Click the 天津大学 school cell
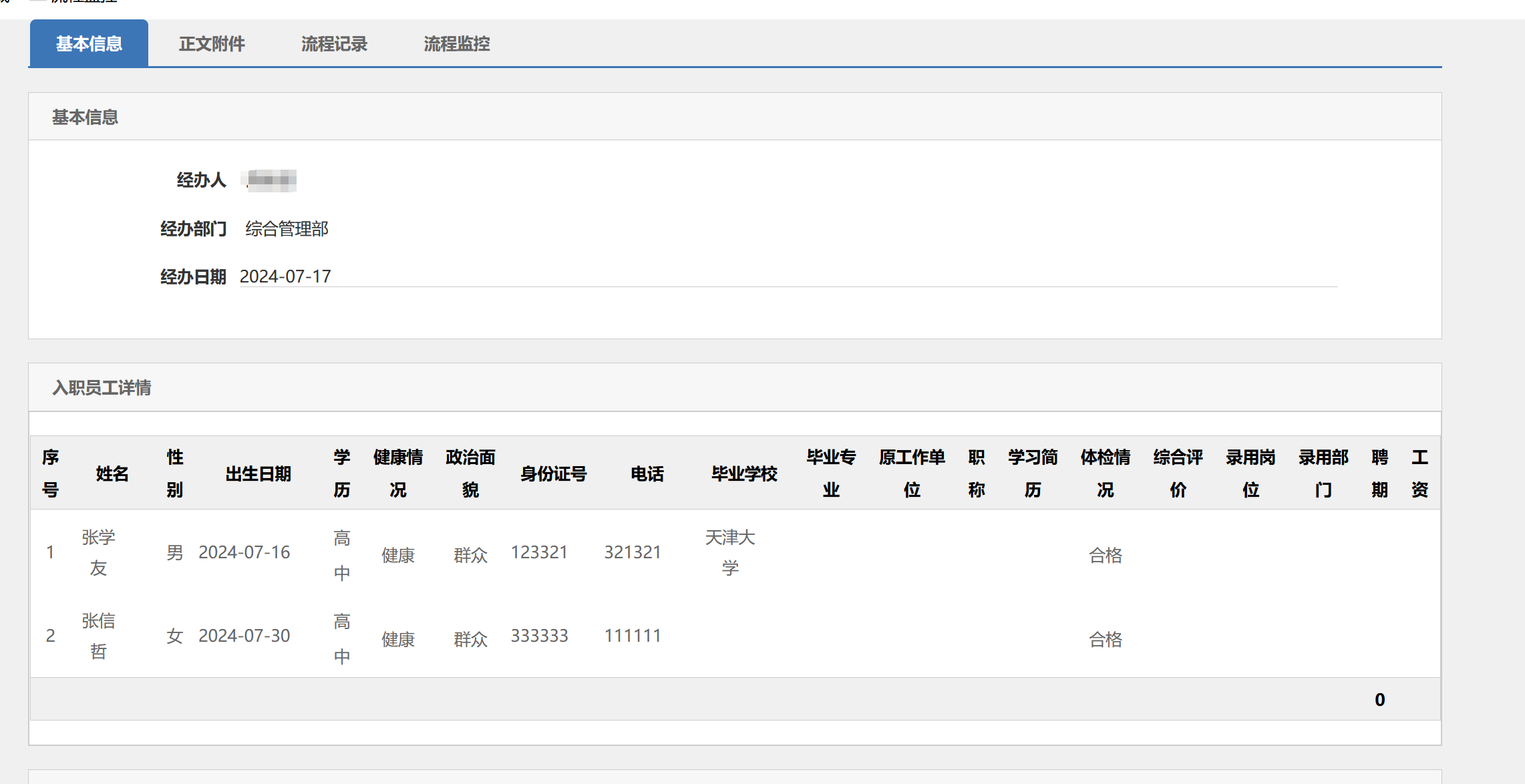Image resolution: width=1525 pixels, height=784 pixels. click(x=730, y=553)
